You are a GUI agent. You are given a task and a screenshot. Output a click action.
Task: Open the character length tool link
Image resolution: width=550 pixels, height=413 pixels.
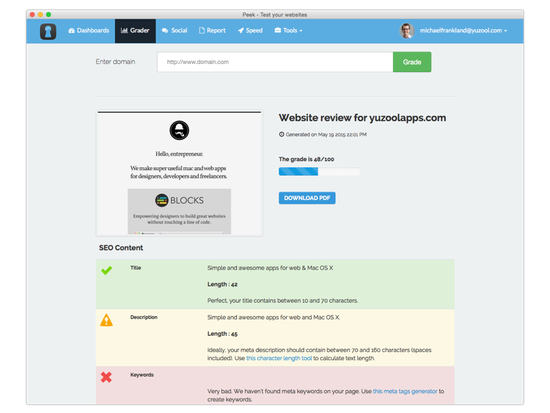279,358
